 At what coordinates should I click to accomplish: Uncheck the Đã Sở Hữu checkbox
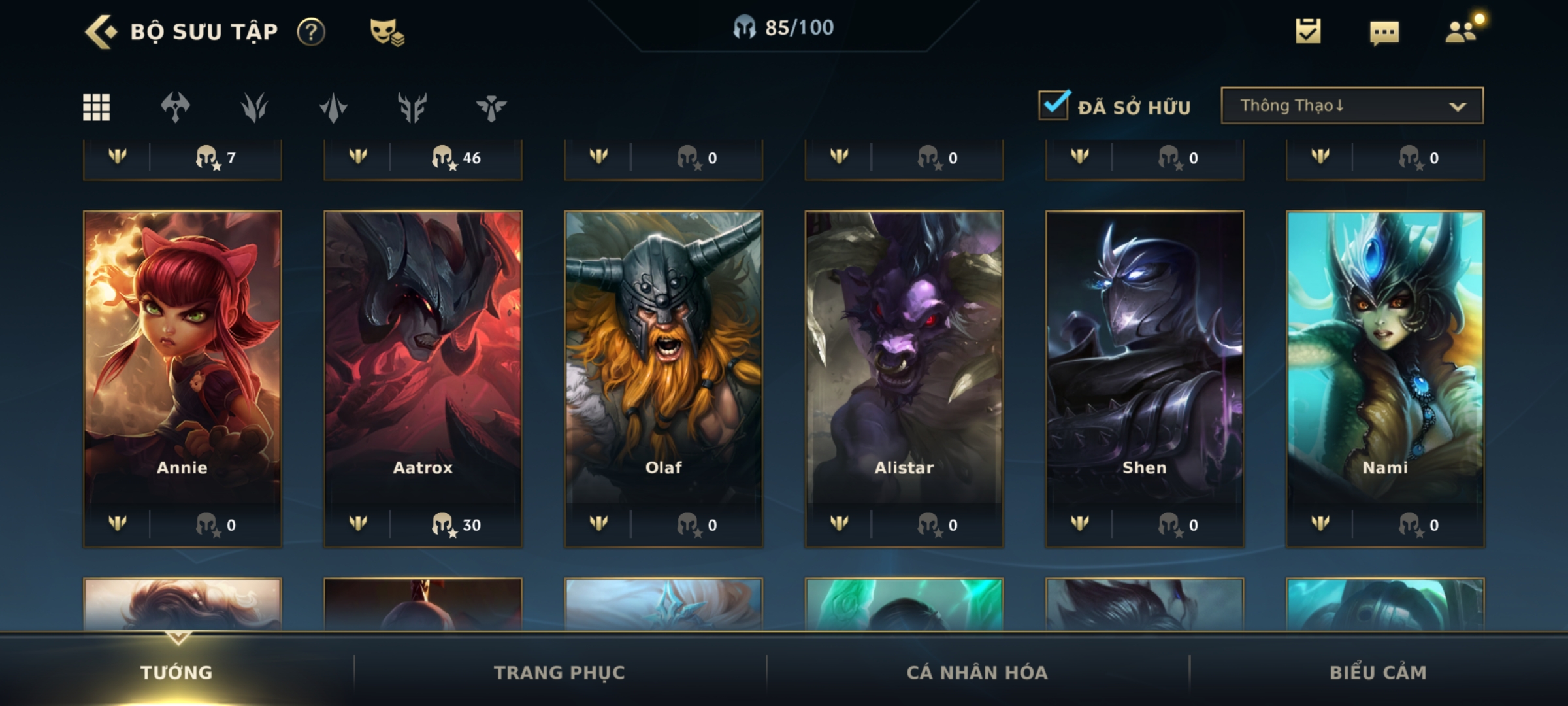point(1054,105)
